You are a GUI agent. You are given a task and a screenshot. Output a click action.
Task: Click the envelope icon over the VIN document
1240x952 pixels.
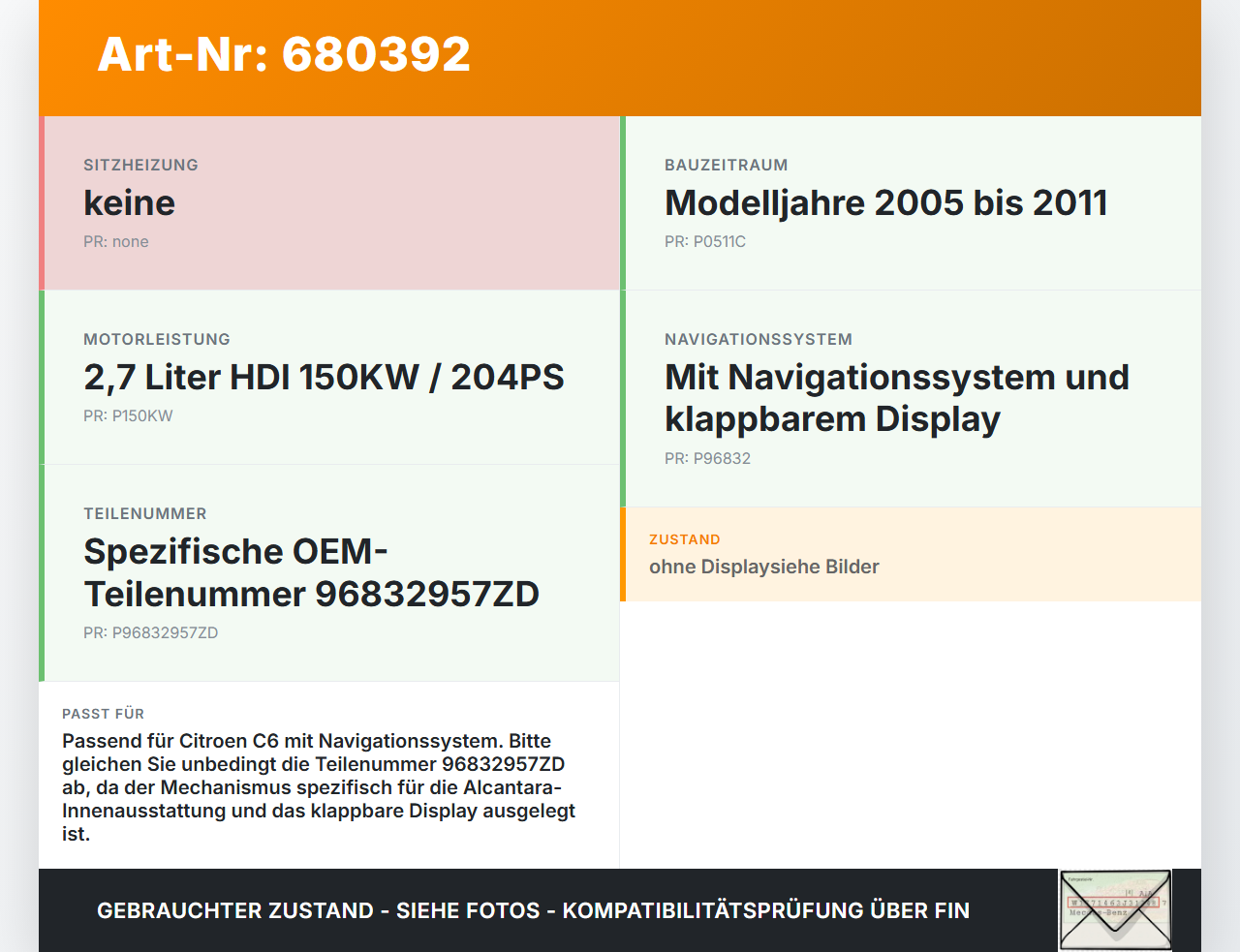click(x=1115, y=910)
